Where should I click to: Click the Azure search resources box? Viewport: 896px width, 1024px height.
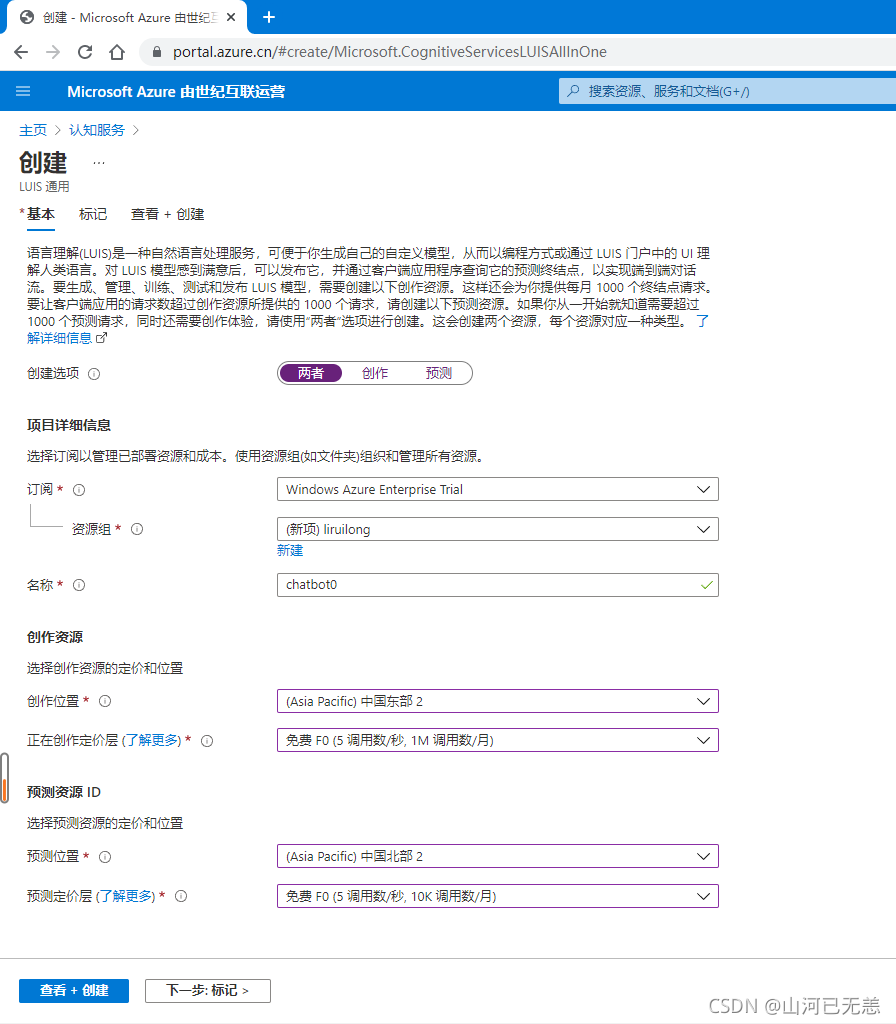pyautogui.click(x=727, y=91)
